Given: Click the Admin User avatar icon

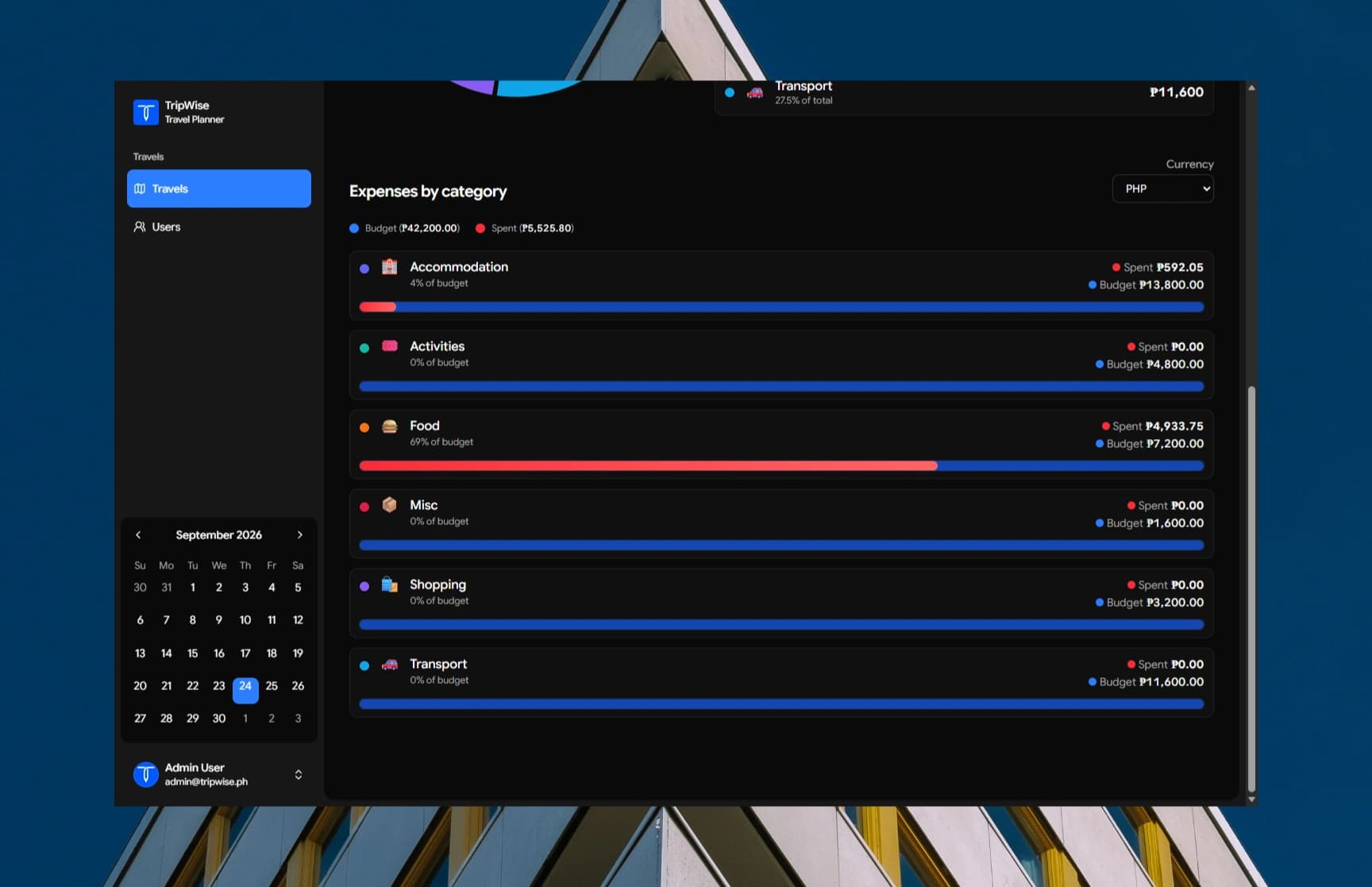Looking at the screenshot, I should (x=145, y=774).
